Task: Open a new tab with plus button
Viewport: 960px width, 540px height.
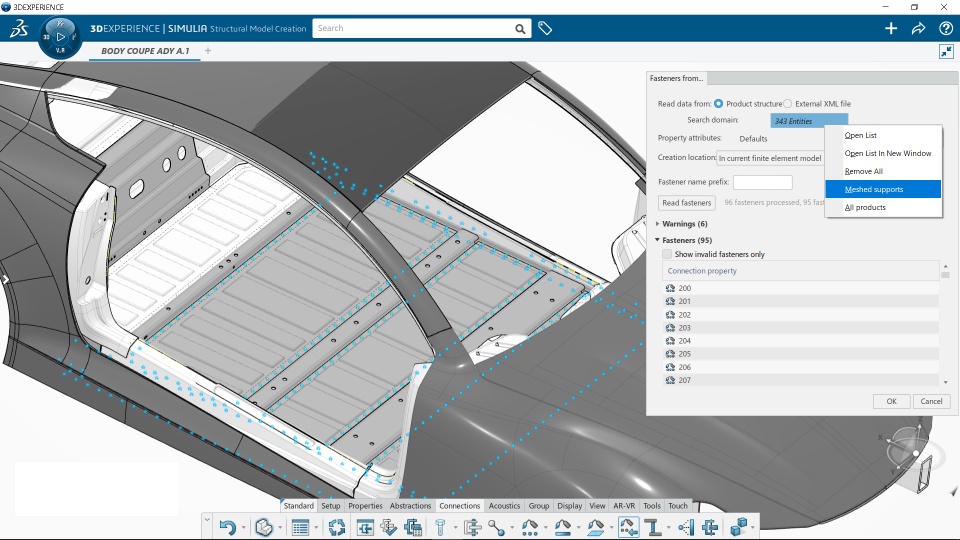Action: 208,51
